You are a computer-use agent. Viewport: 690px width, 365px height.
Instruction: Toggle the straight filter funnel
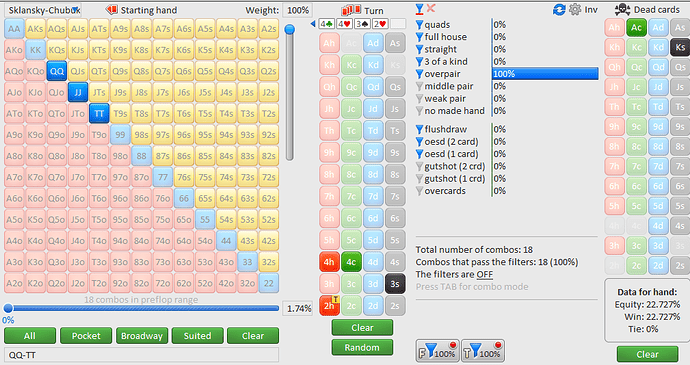pyautogui.click(x=419, y=49)
